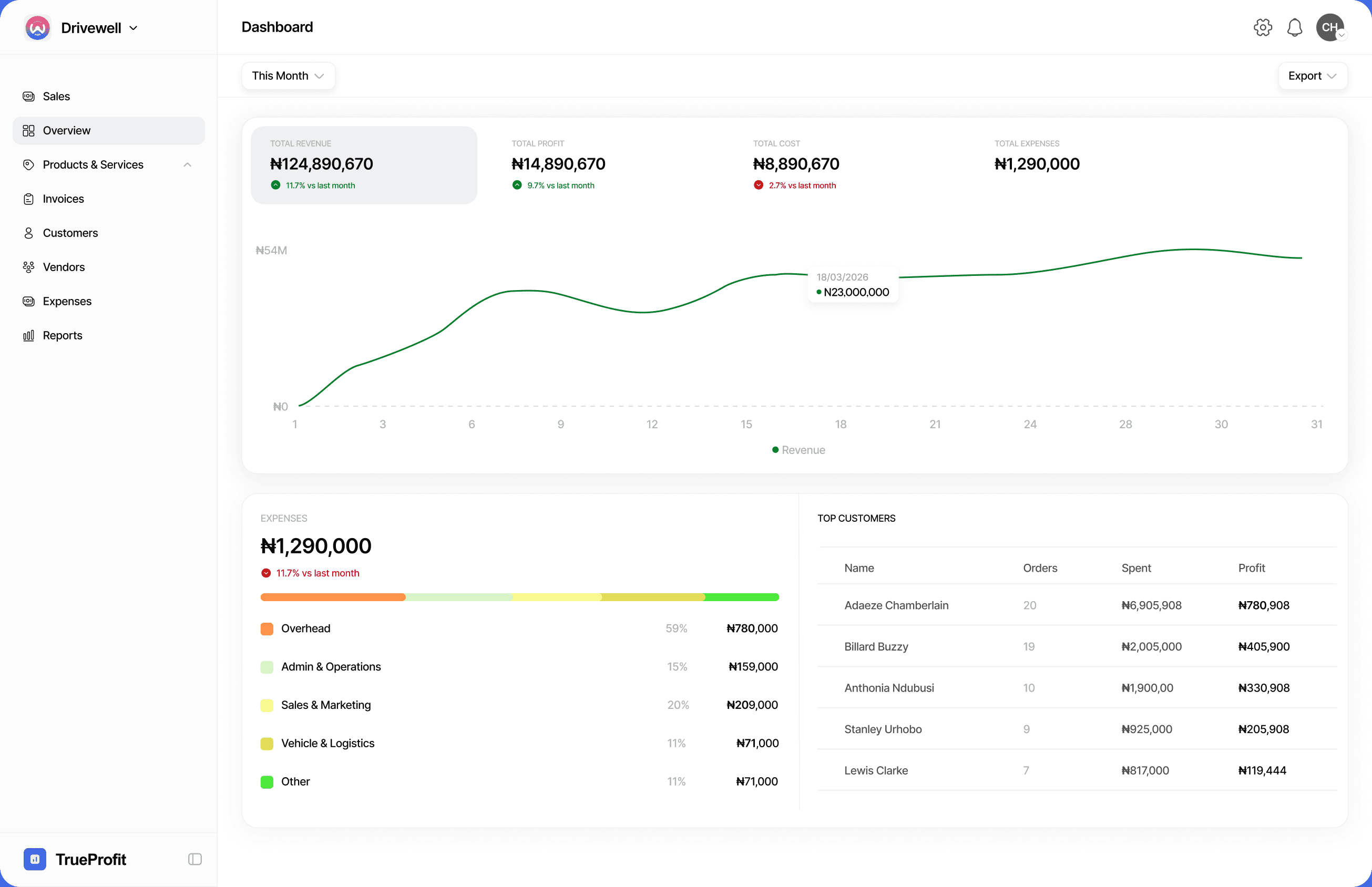Open the Export dropdown

coord(1312,76)
